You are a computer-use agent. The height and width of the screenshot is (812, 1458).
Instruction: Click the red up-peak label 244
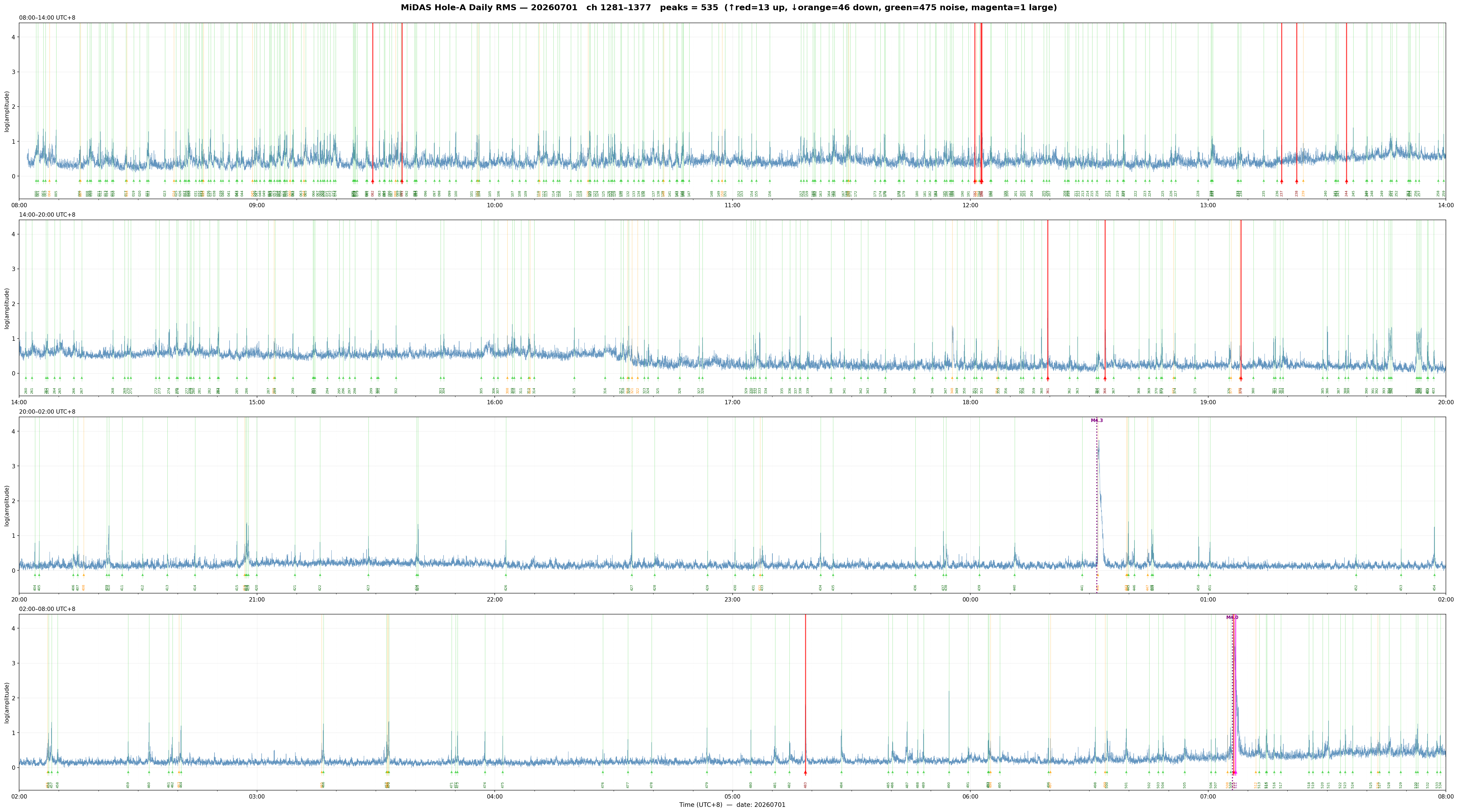tap(1347, 194)
